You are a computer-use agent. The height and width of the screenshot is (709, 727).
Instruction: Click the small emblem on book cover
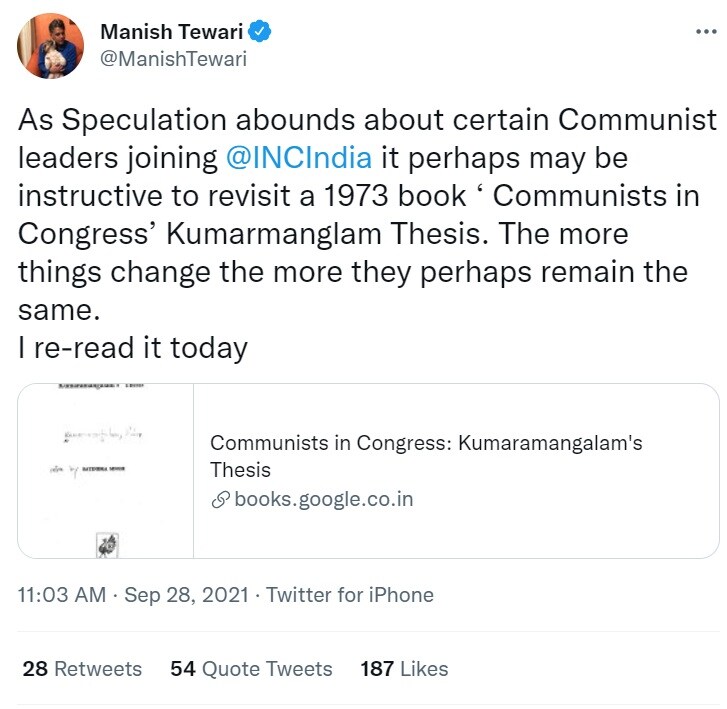click(x=108, y=545)
